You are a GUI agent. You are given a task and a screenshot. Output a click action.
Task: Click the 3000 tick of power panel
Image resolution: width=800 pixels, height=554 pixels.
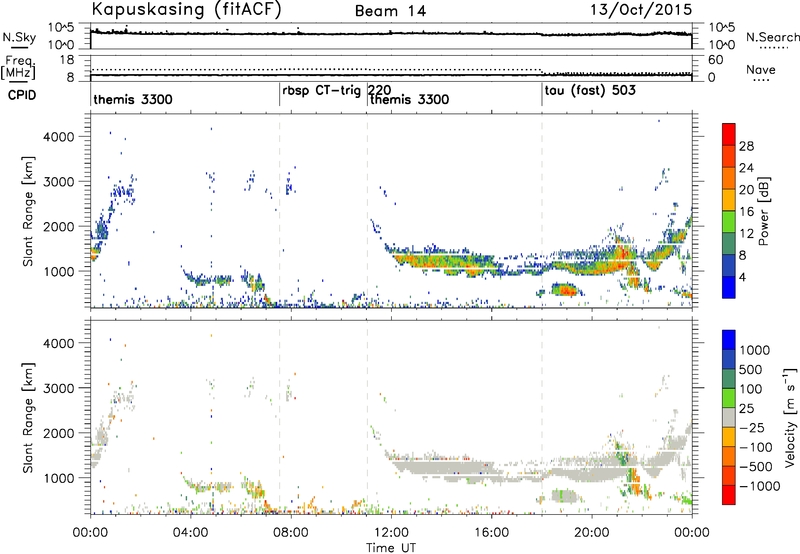[x=59, y=182]
